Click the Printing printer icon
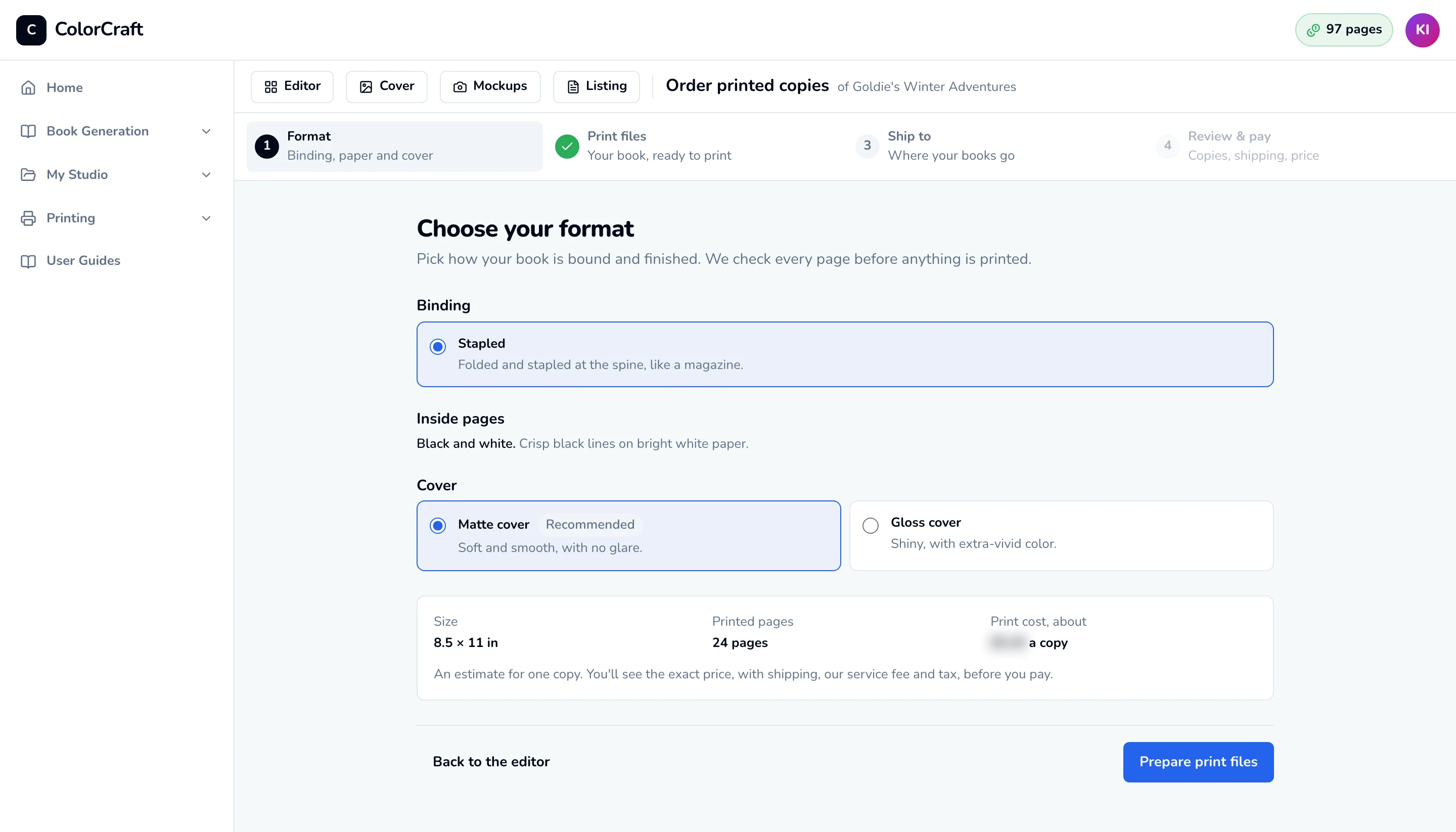This screenshot has width=1456, height=832. tap(28, 218)
